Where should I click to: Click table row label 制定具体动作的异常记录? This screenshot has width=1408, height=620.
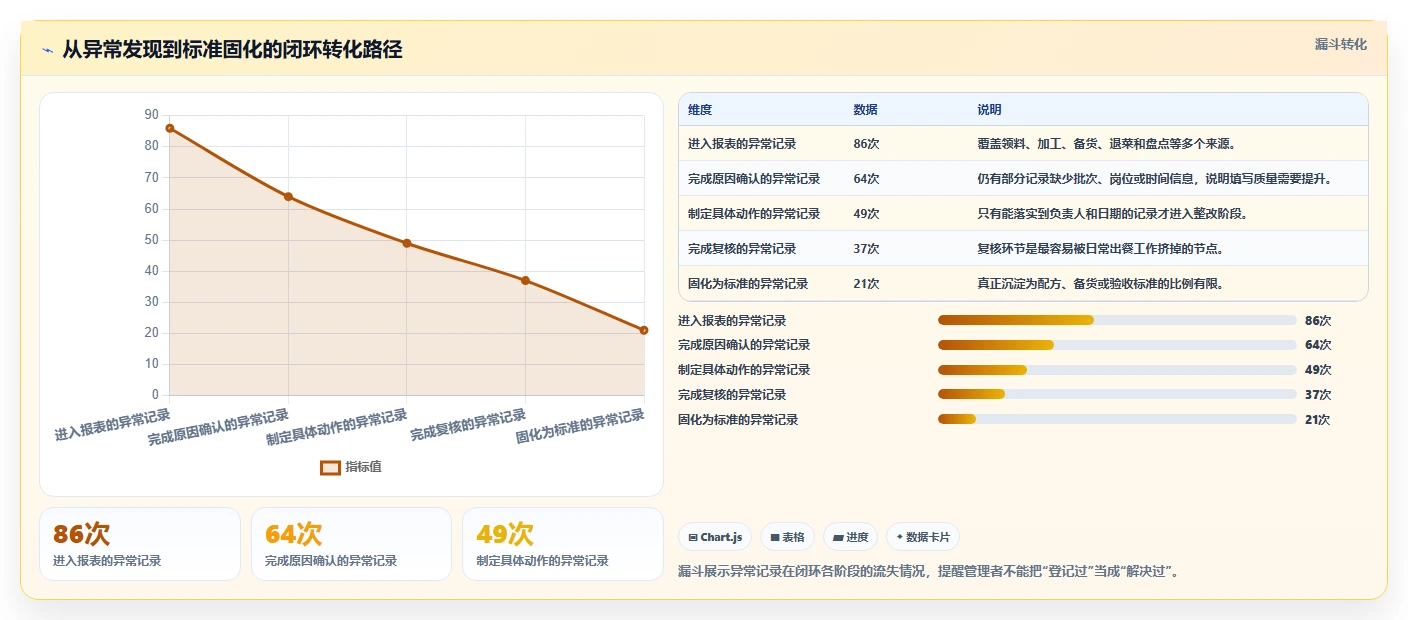tap(754, 214)
